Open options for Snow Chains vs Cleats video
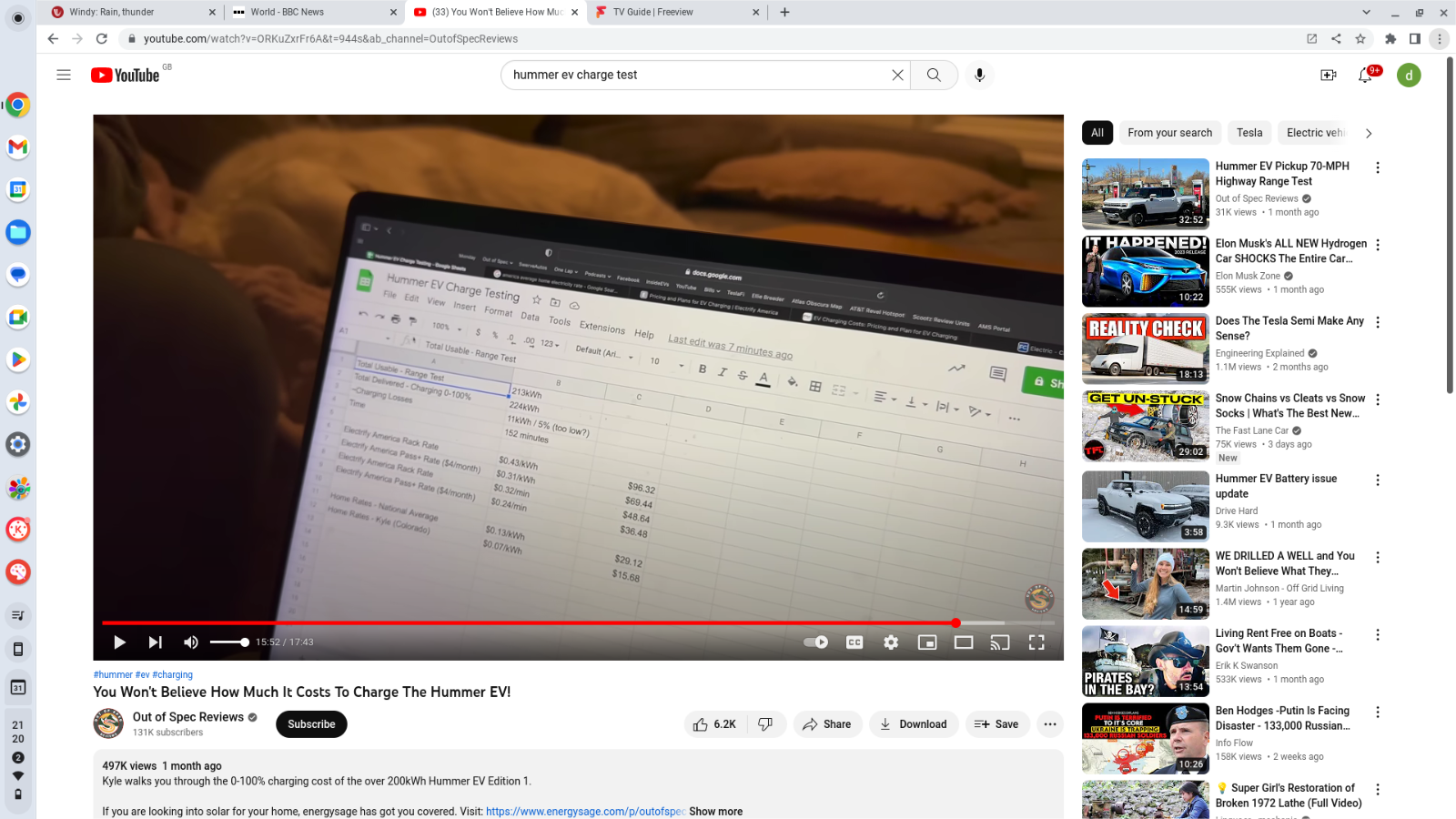 [1378, 399]
